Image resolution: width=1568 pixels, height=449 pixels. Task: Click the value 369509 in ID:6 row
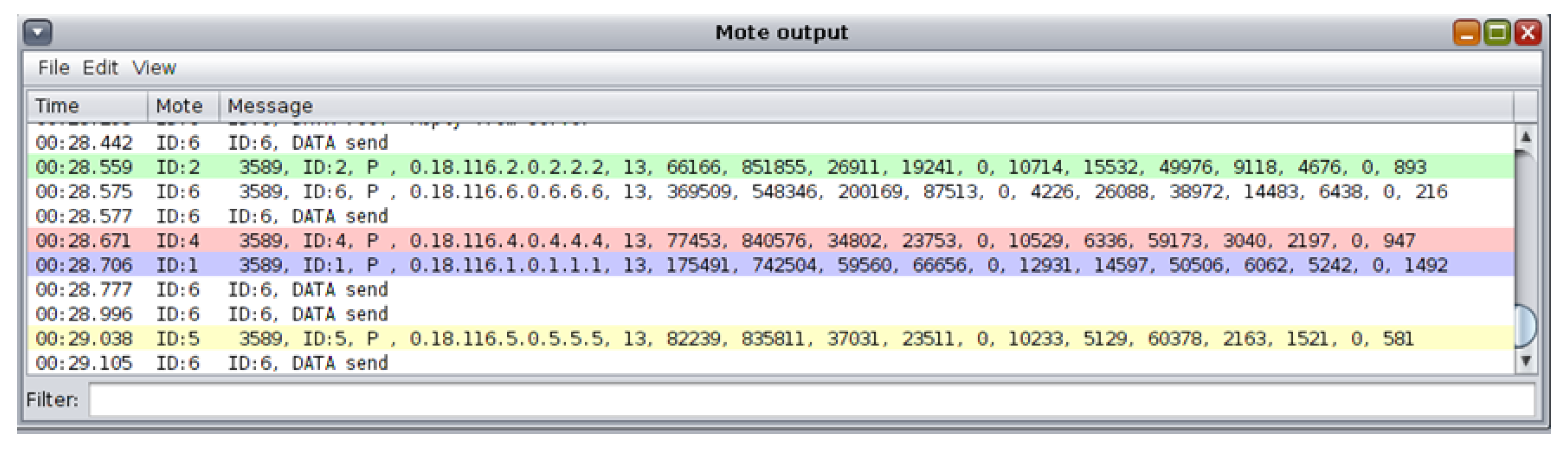pos(699,192)
